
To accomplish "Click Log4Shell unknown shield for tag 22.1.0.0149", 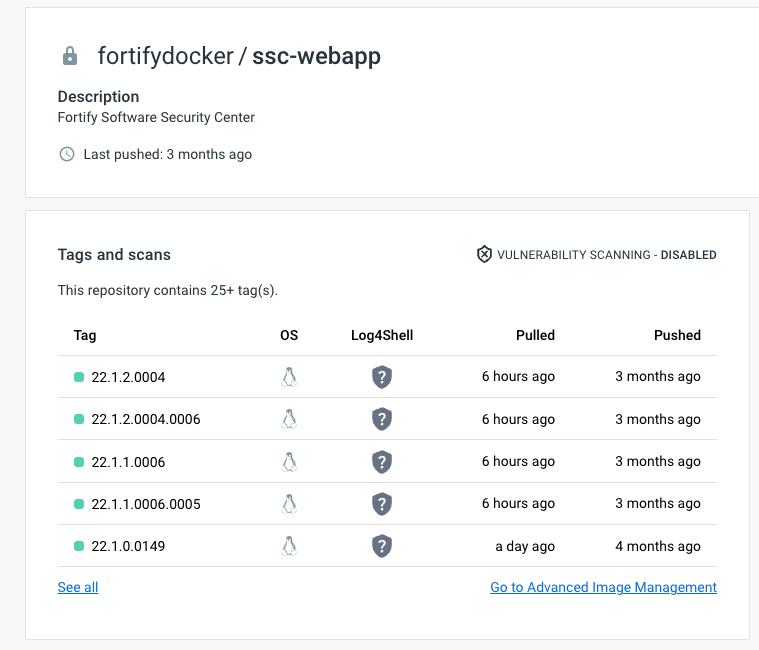I will coord(381,546).
